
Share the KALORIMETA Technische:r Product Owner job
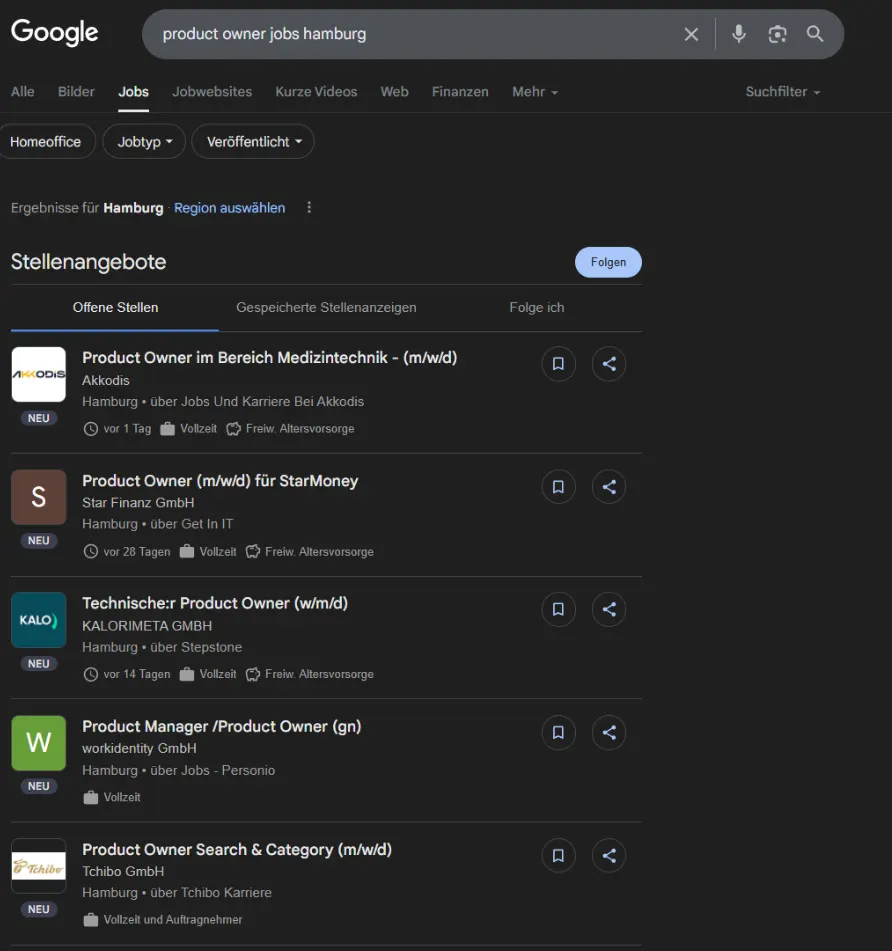point(609,610)
